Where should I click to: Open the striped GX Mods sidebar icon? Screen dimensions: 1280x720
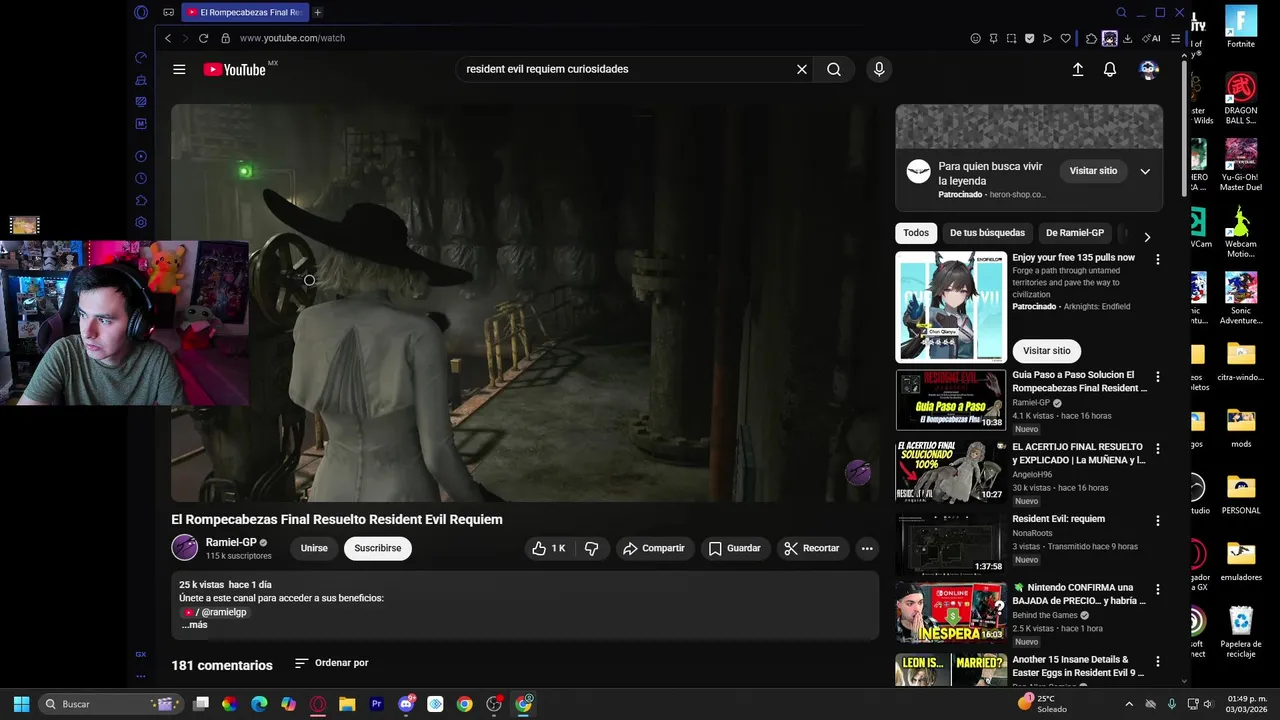(141, 102)
